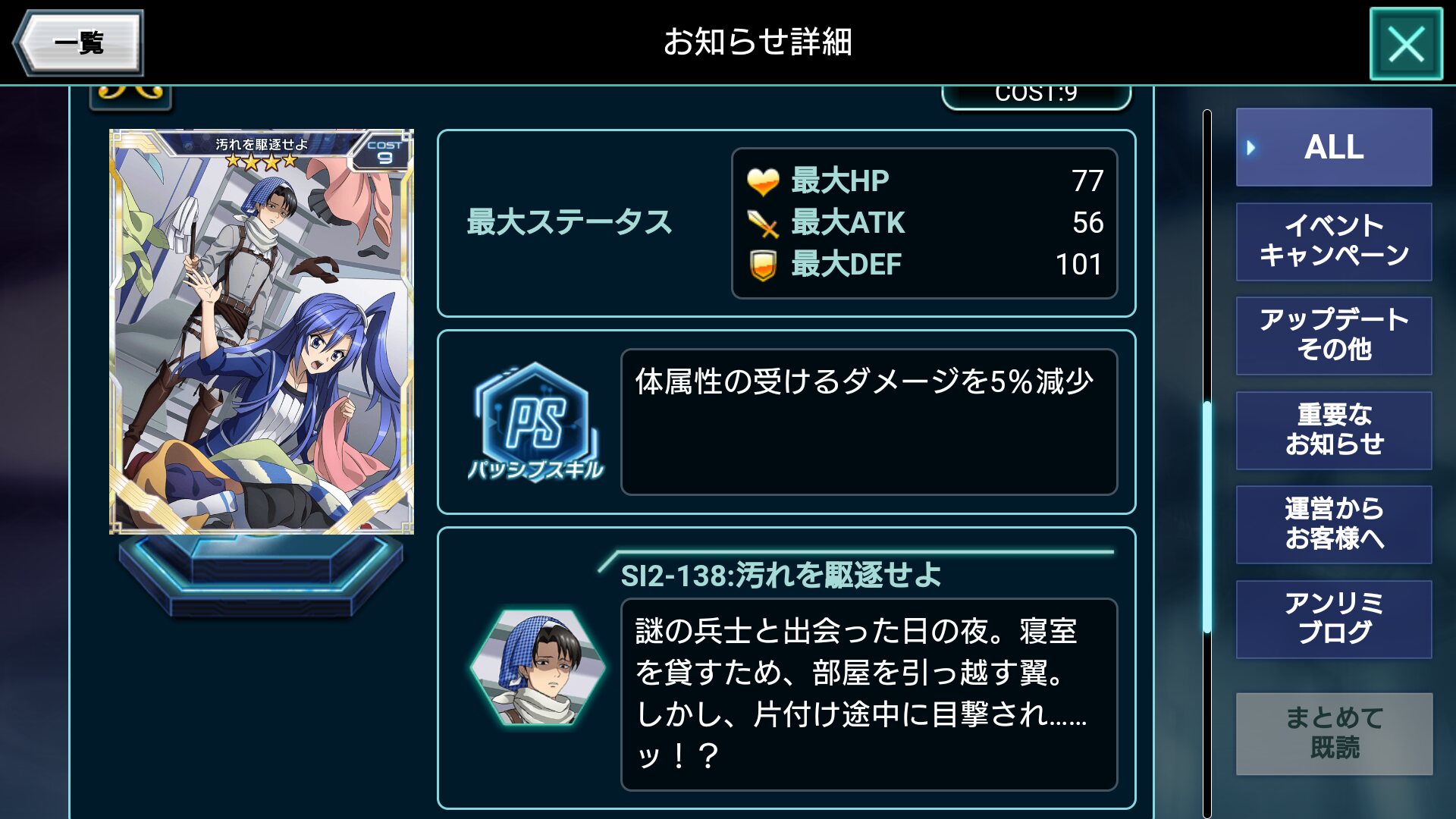Image resolution: width=1456 pixels, height=819 pixels.
Task: Open the イベントキャンペーン category
Action: click(1334, 241)
